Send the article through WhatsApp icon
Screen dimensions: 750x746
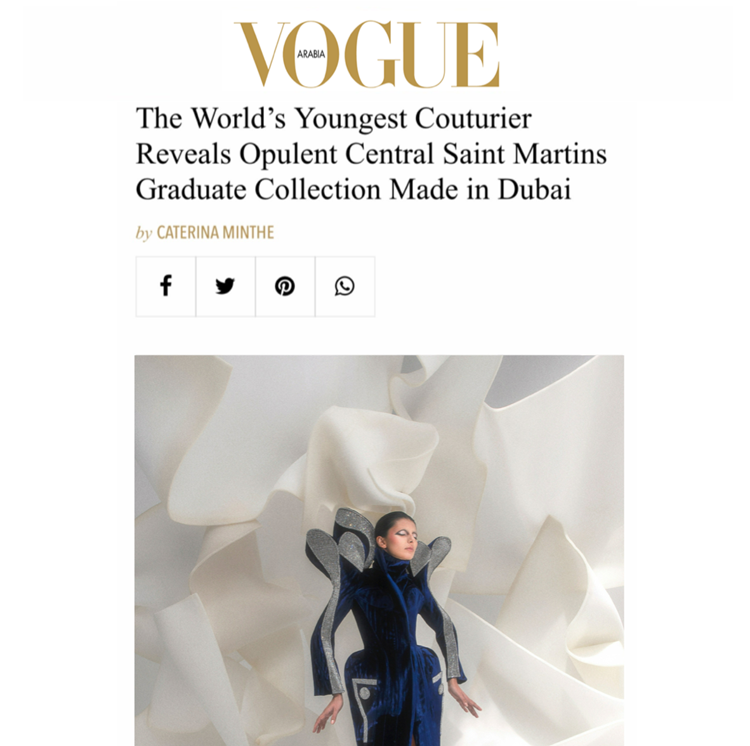pos(345,286)
